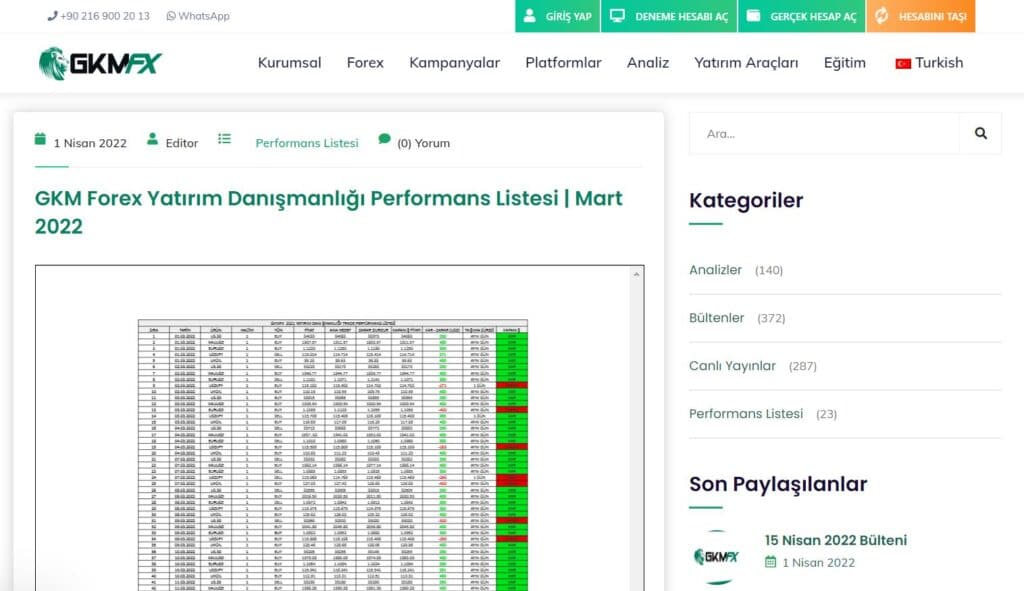Click the user icon beside Editor

[x=152, y=138]
